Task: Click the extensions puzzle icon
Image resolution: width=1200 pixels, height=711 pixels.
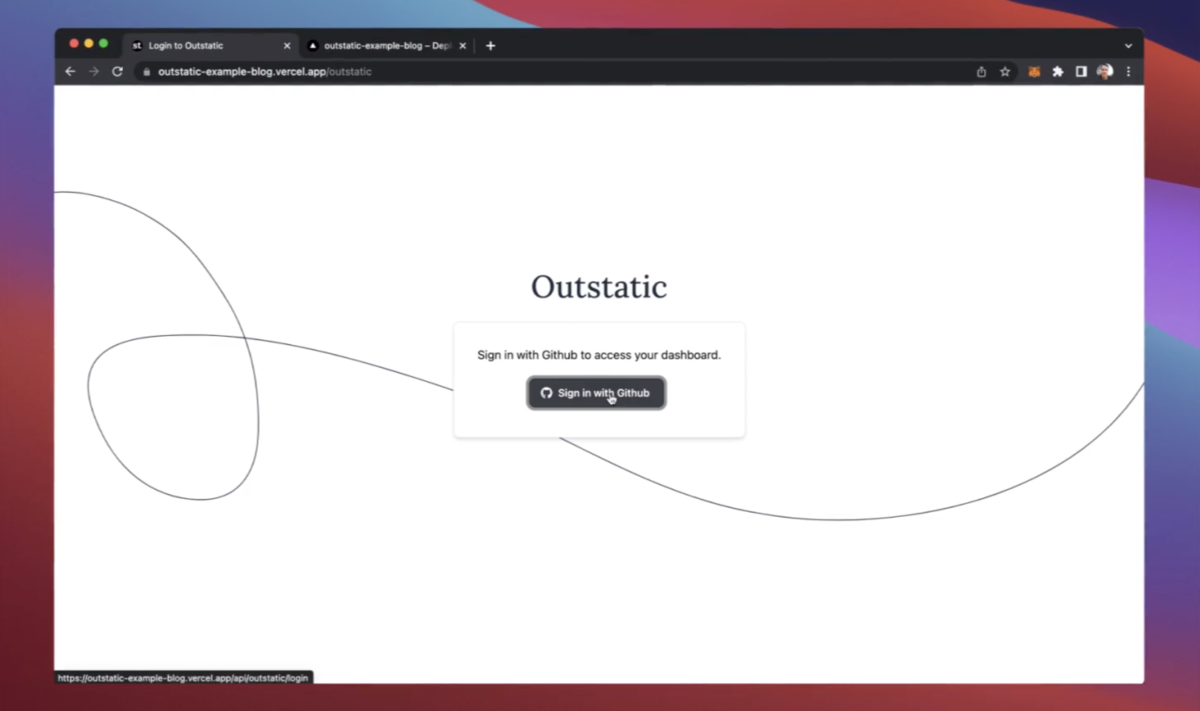Action: [1057, 71]
